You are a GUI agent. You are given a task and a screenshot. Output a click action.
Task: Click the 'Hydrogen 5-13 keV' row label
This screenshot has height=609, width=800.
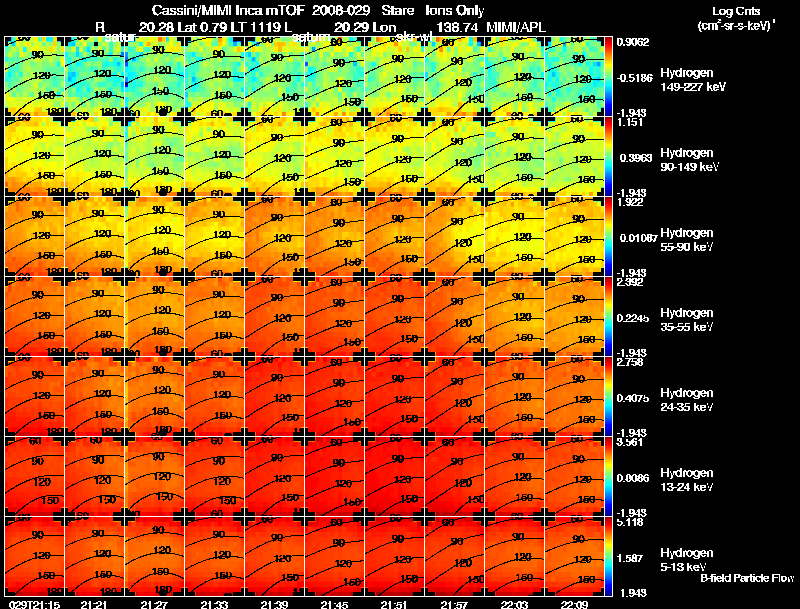point(687,560)
